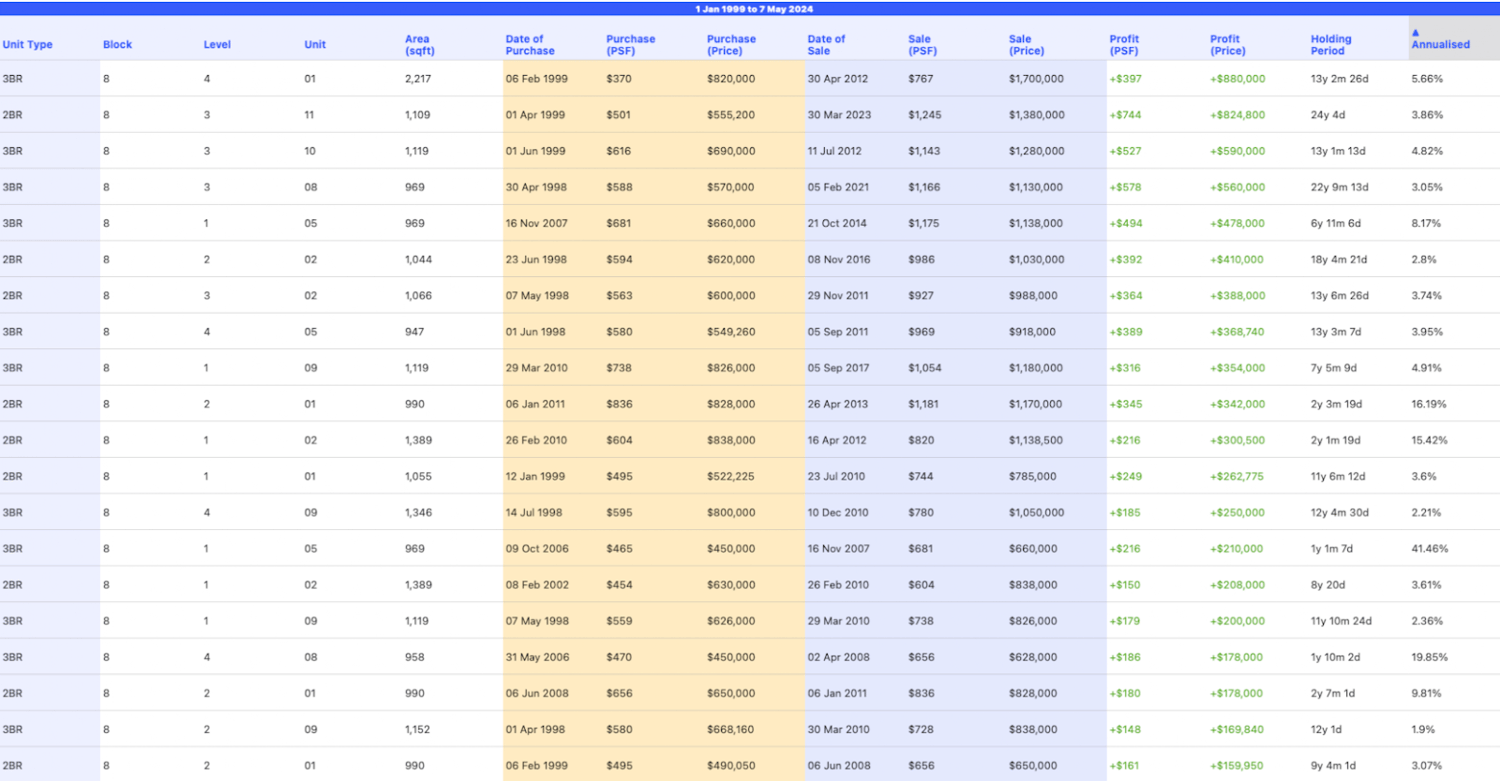Click the sale PSF value $1,245

pos(925,115)
